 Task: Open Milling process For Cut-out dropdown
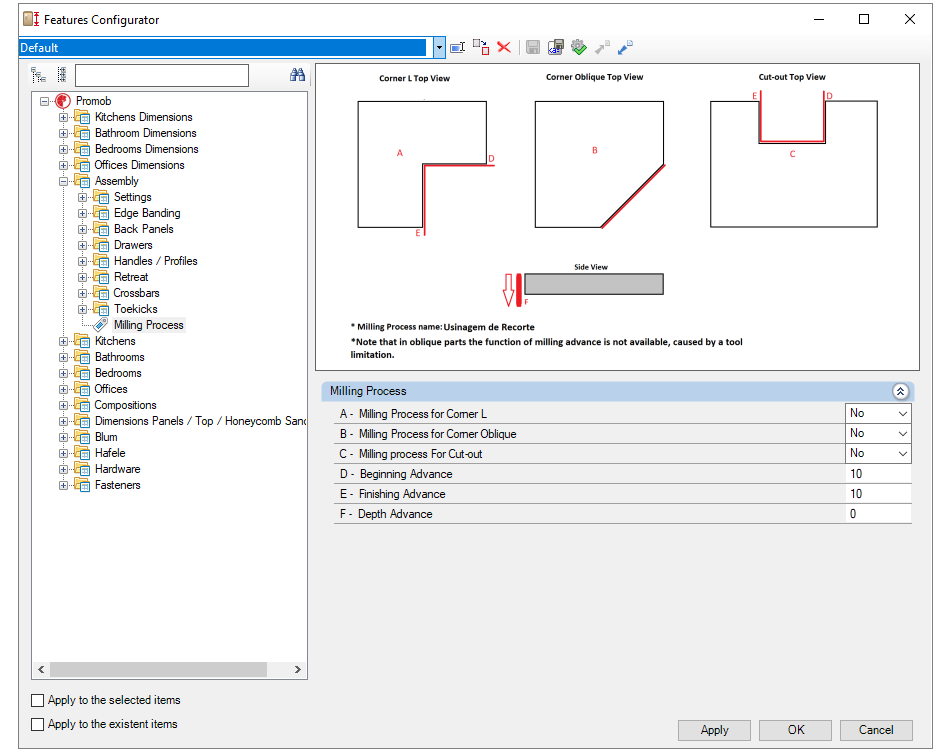878,453
